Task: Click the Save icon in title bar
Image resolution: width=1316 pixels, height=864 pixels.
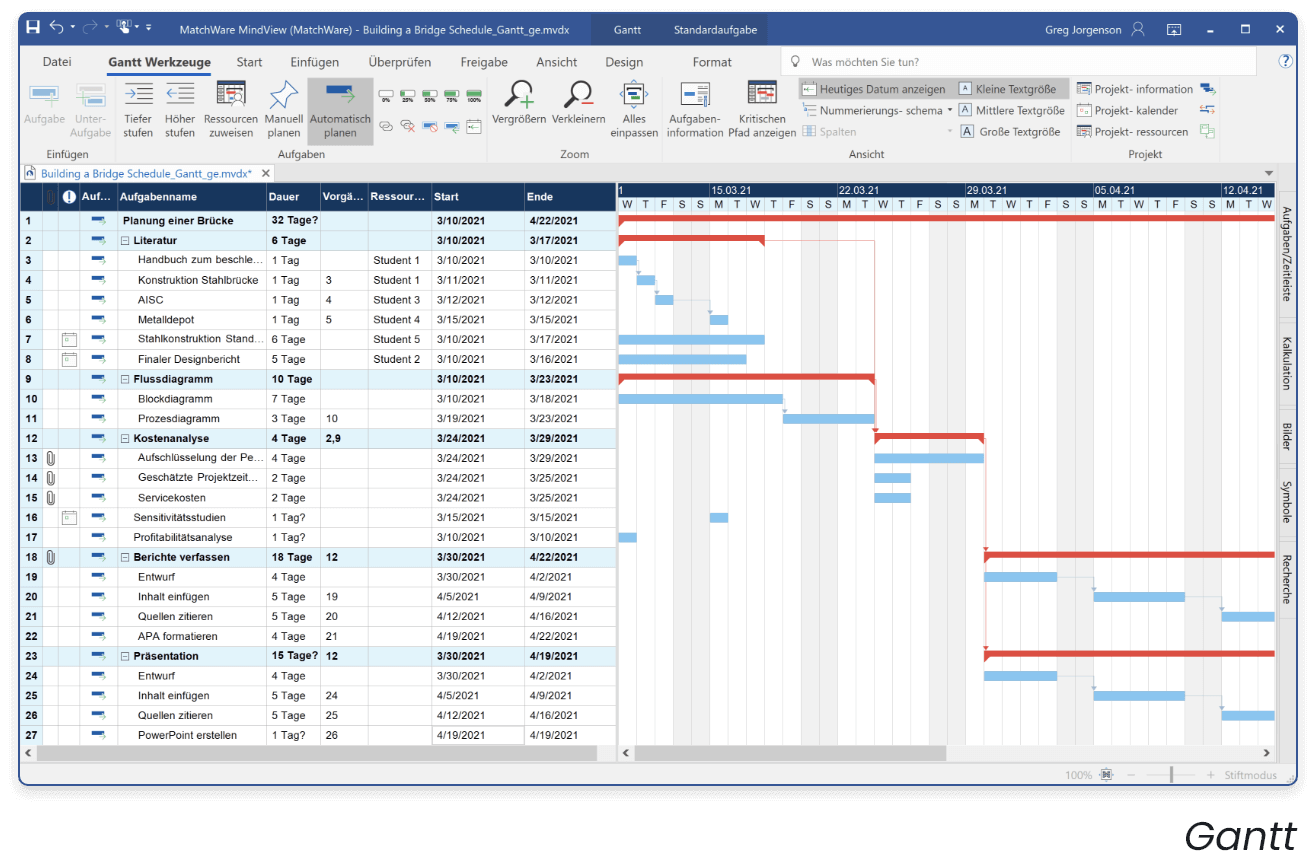Action: [x=34, y=29]
